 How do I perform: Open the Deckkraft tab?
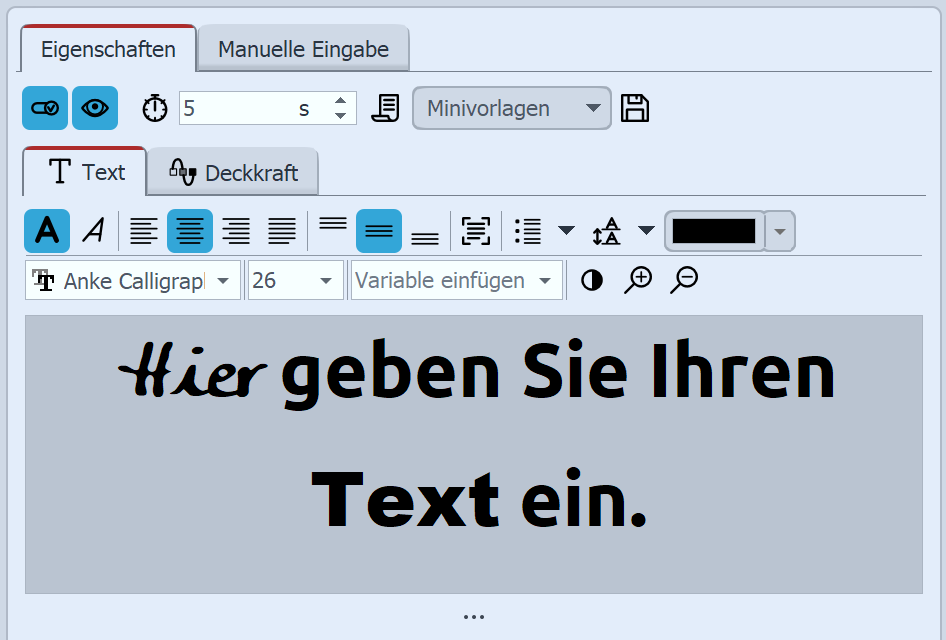click(233, 173)
